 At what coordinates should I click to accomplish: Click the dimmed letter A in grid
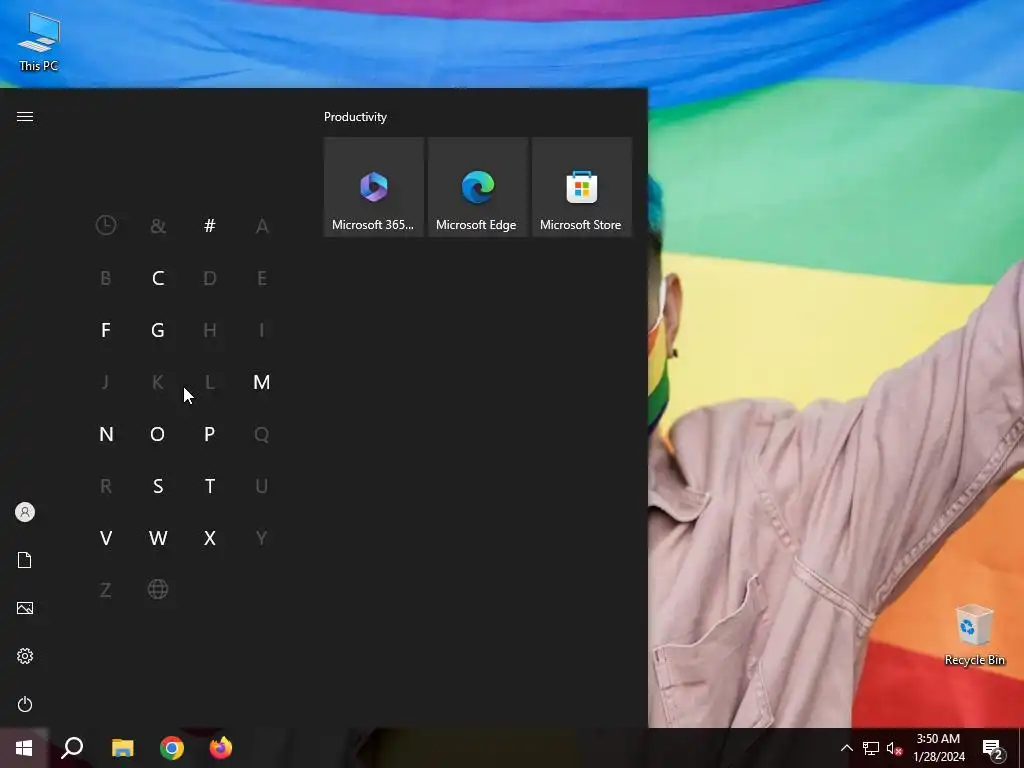coord(262,226)
